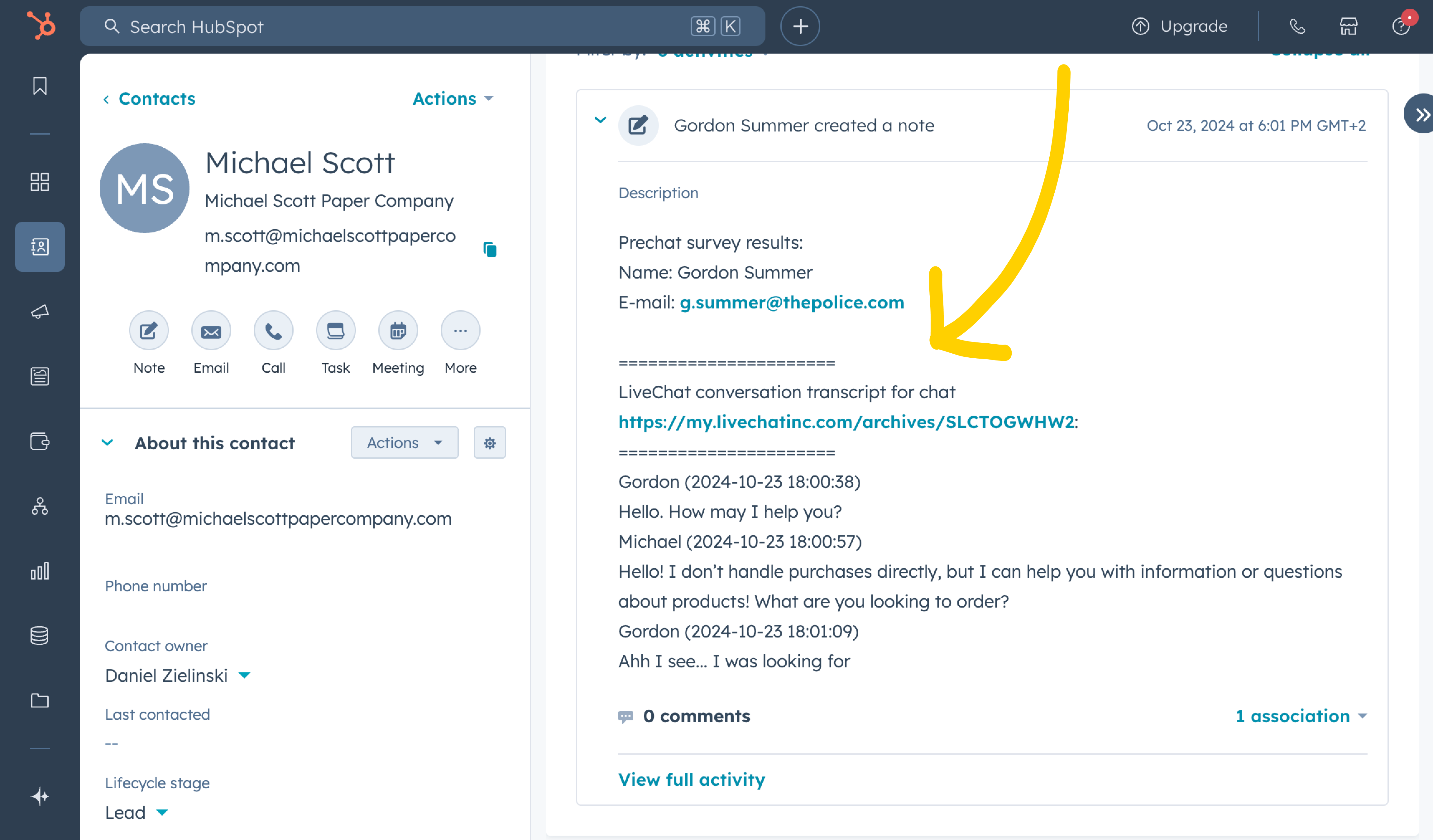
Task: Click the create new plus button
Action: (x=800, y=26)
